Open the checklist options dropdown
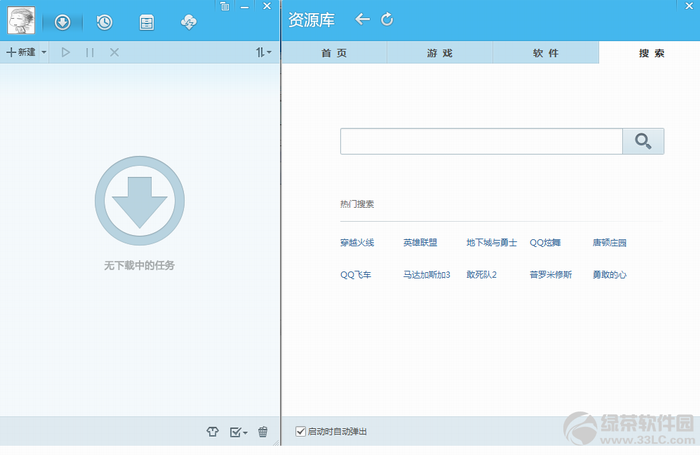This screenshot has width=700, height=455. coord(238,432)
